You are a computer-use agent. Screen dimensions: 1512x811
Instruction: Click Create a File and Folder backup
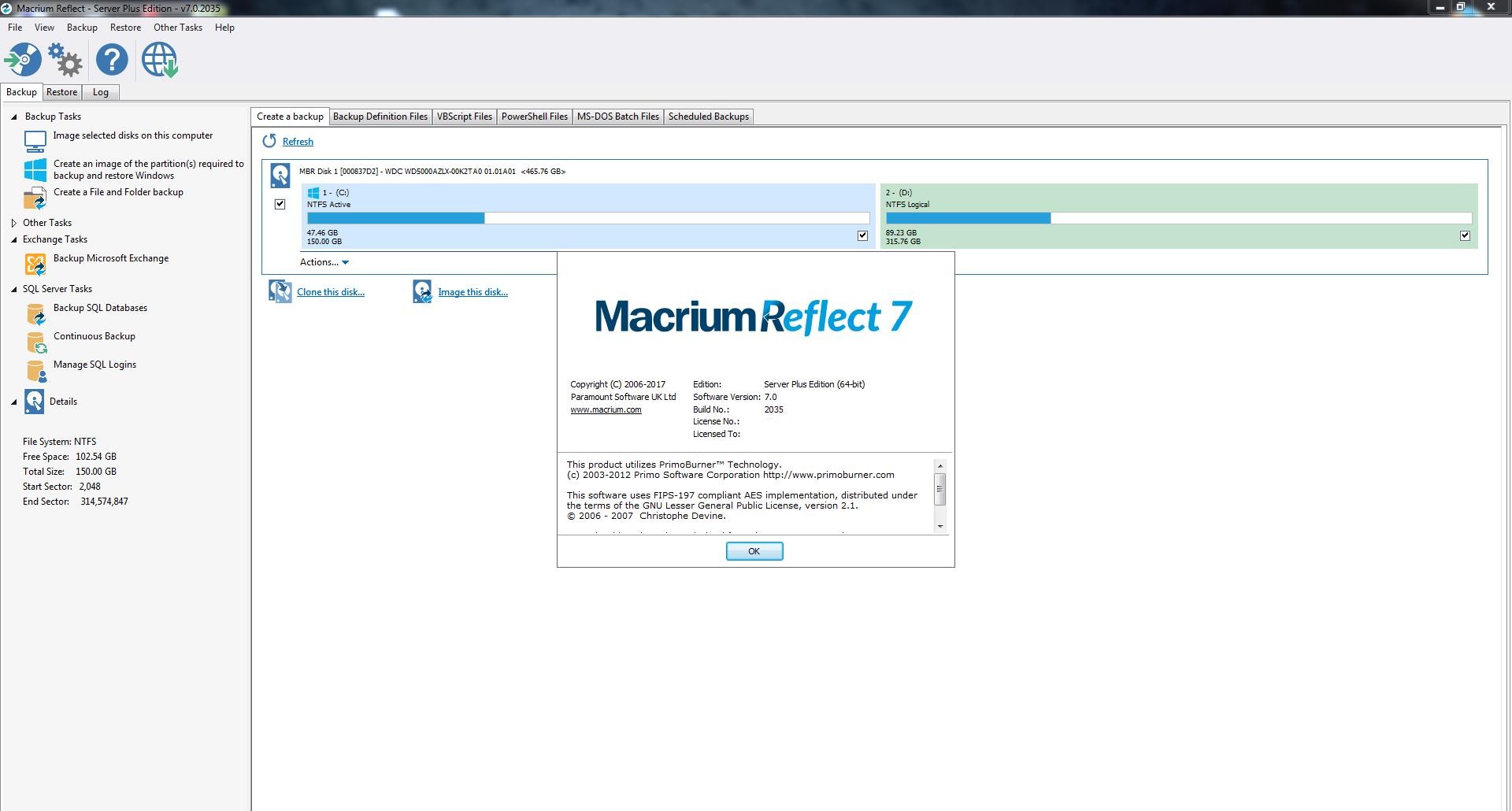pos(118,192)
